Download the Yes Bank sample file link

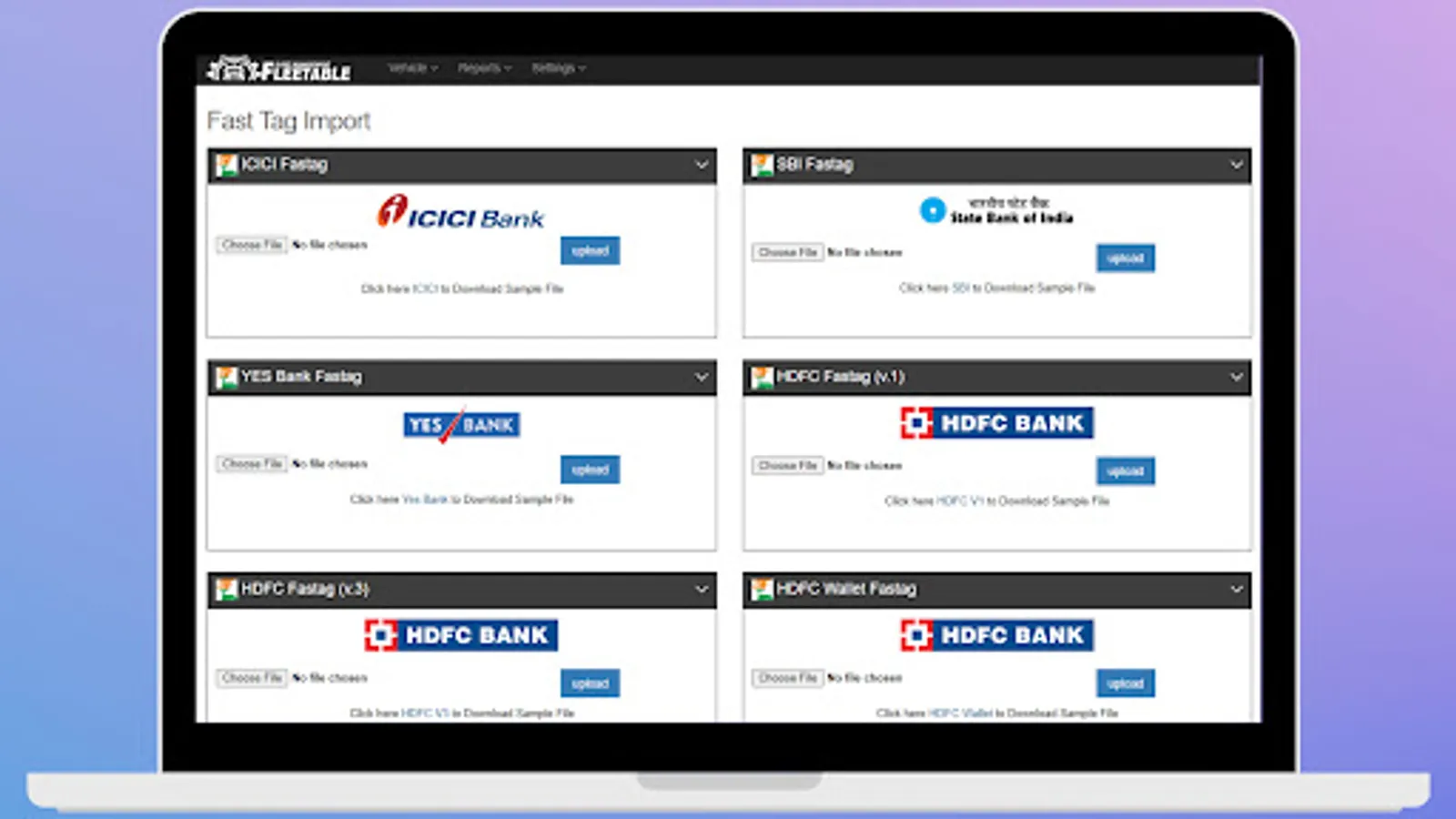tap(425, 500)
